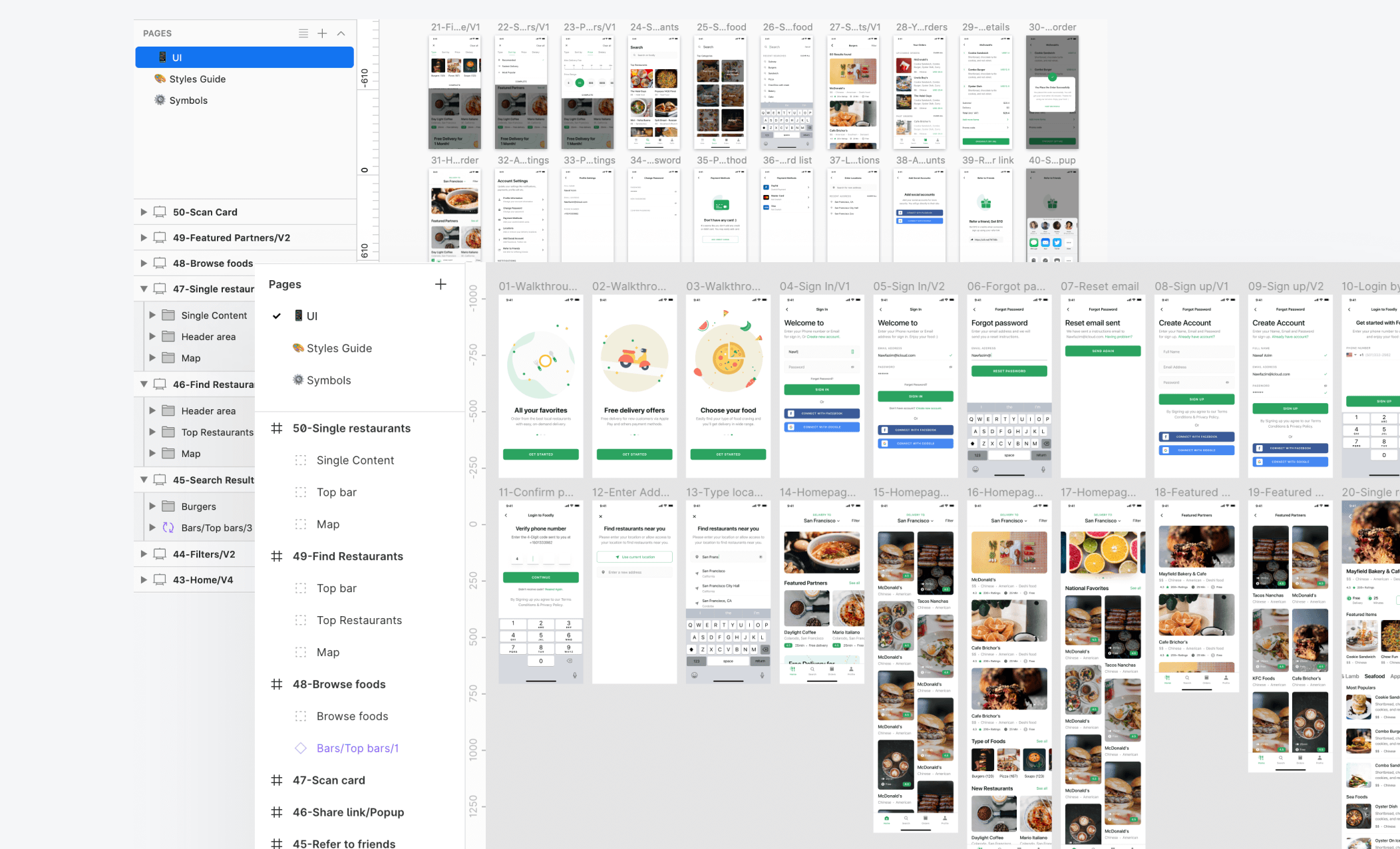This screenshot has height=849, width=1400.
Task: Click the Bars/Top bars/1 symbol diamond icon
Action: click(301, 748)
